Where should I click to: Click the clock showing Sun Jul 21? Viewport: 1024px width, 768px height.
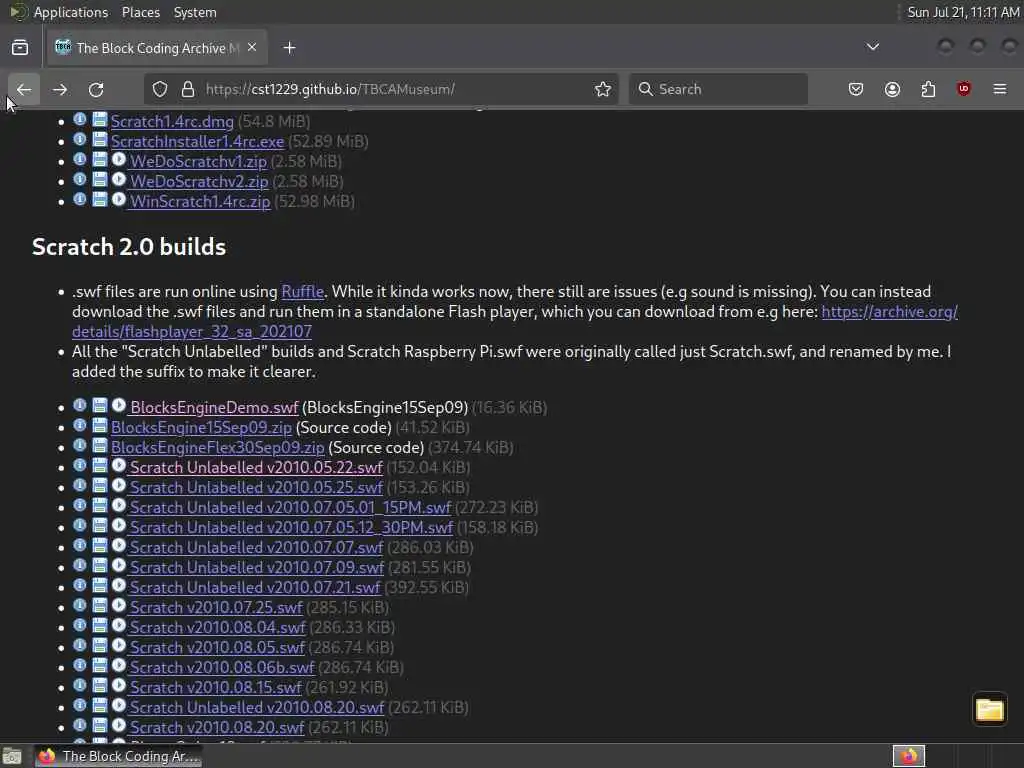963,12
